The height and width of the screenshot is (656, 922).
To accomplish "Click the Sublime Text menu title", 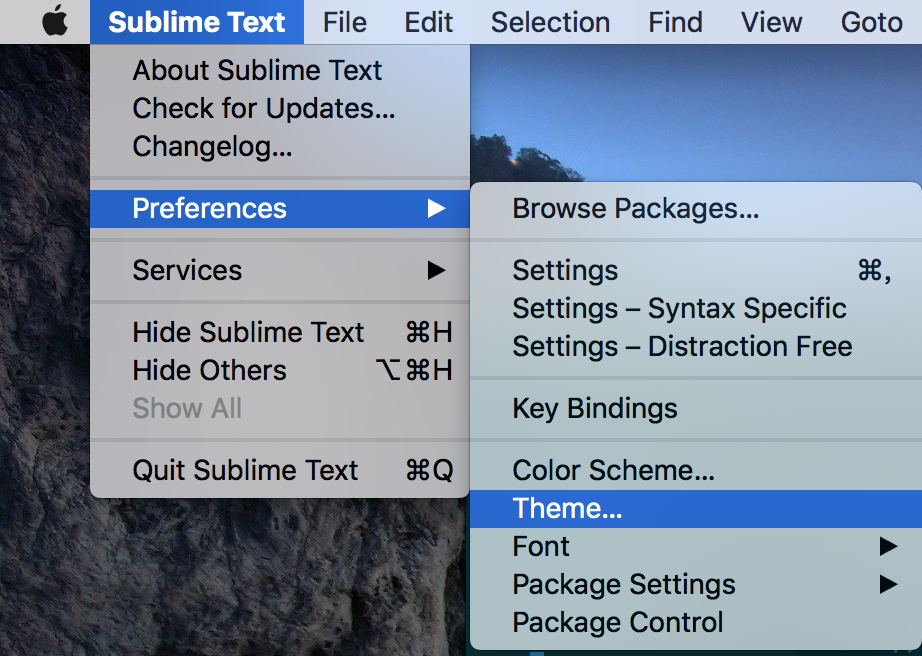I will pos(197,22).
